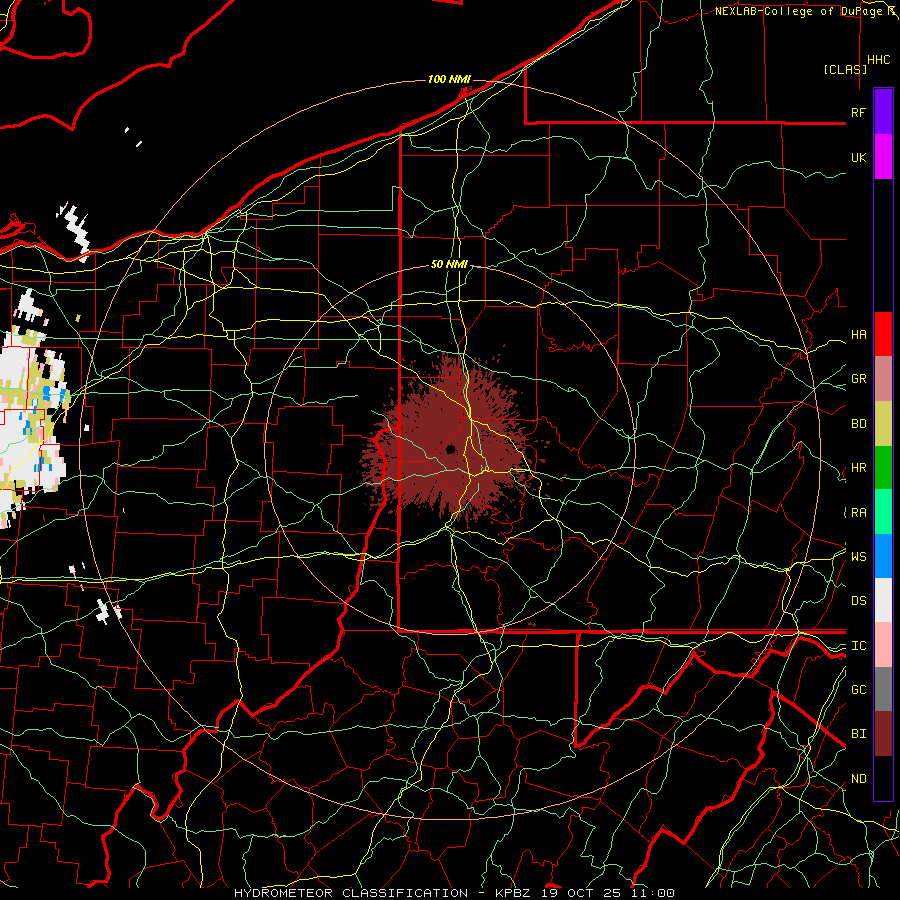Image resolution: width=900 pixels, height=900 pixels.
Task: Click the dark green HR legend swatch
Action: click(x=883, y=468)
